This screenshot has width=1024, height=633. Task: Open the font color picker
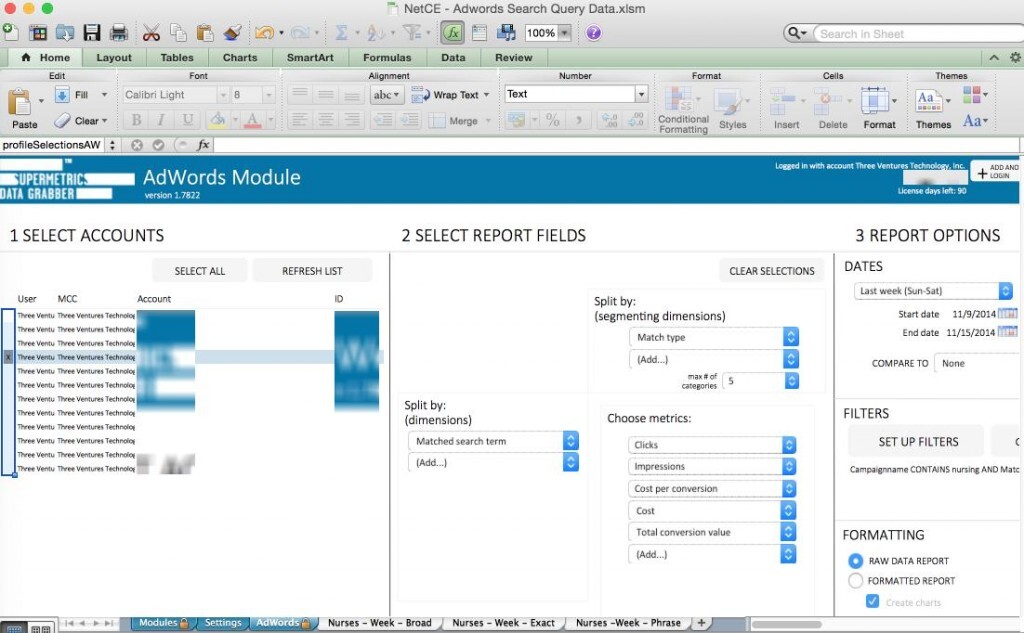[x=252, y=120]
